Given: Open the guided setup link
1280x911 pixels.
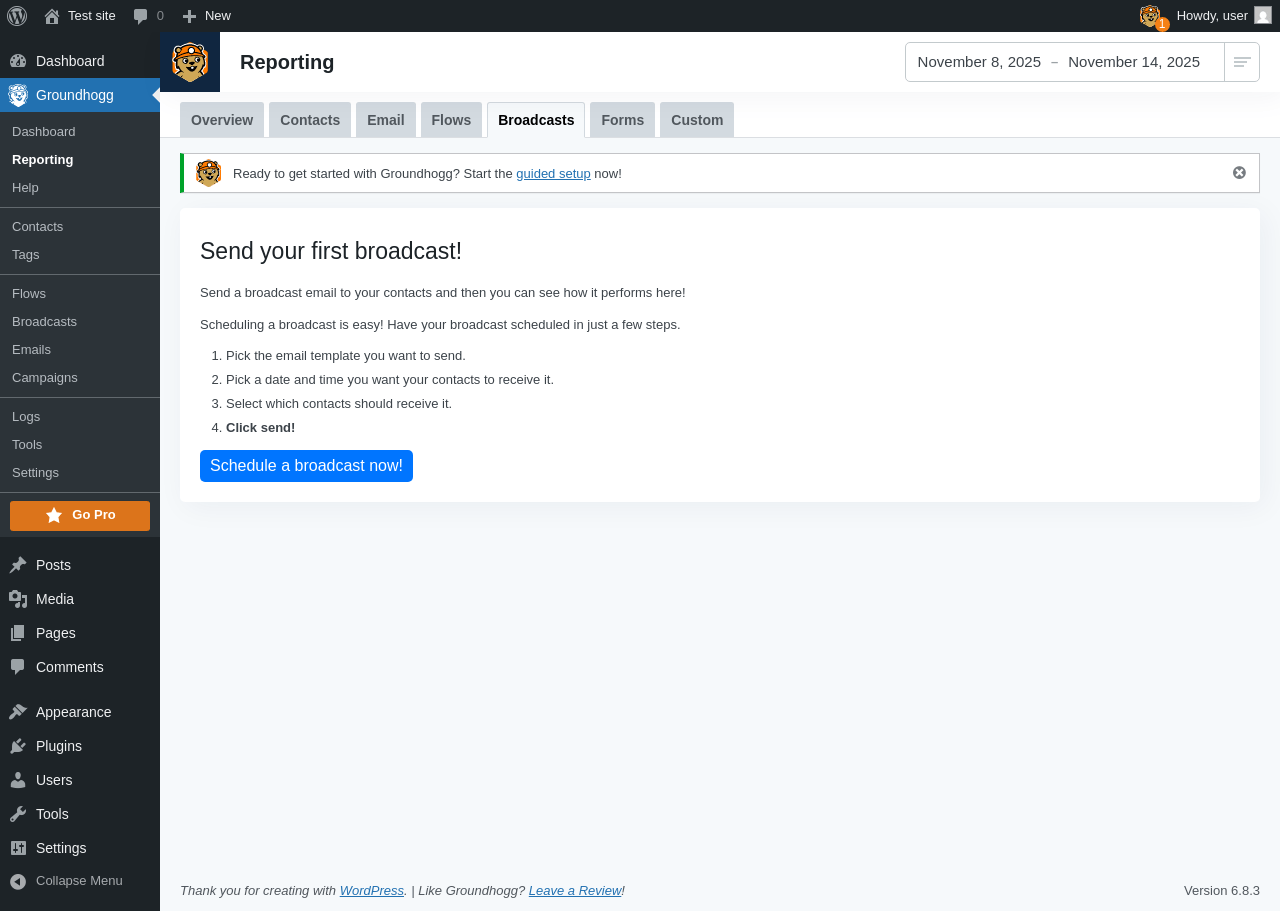Looking at the screenshot, I should (x=553, y=173).
